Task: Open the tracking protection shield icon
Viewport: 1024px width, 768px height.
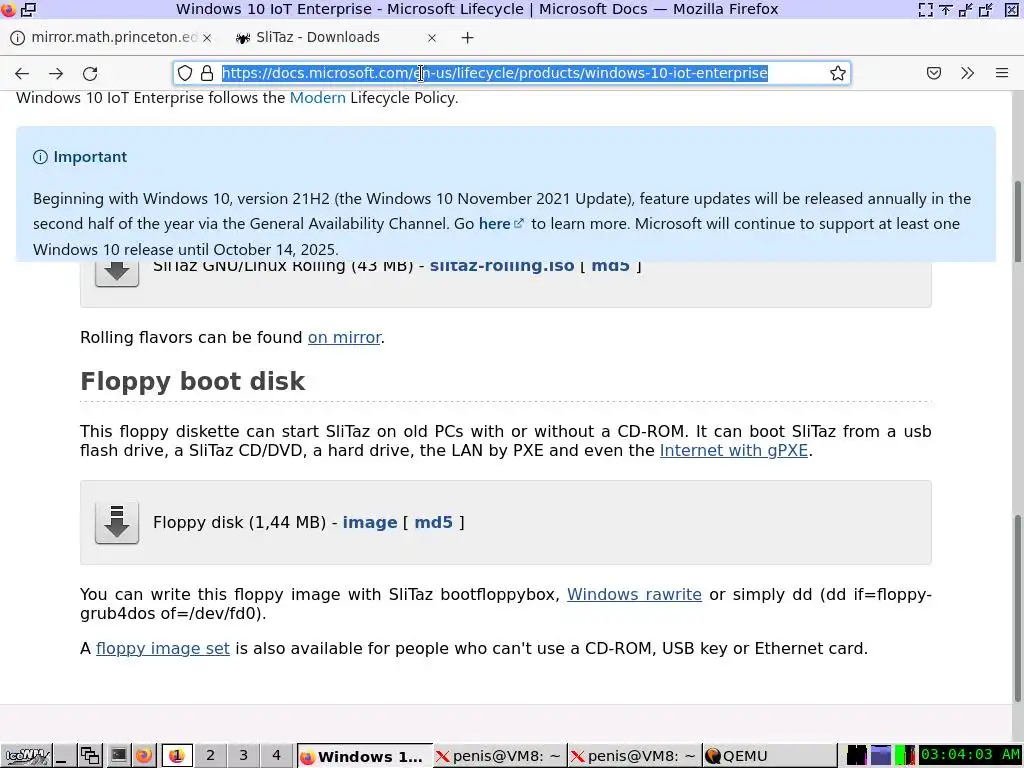Action: tap(185, 73)
